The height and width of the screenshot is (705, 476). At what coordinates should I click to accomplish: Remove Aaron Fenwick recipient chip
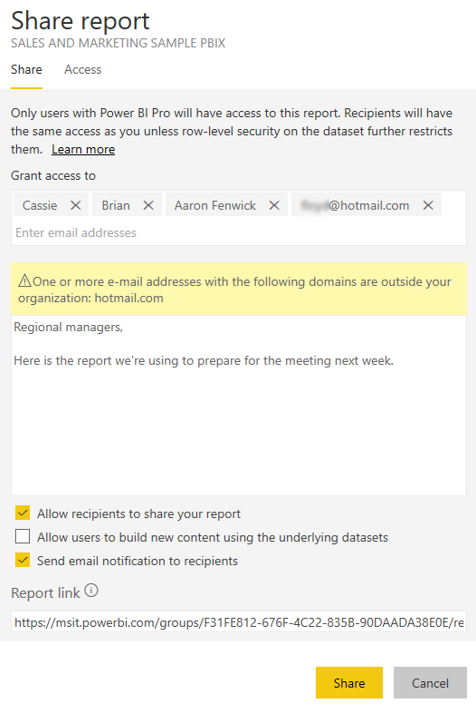274,205
